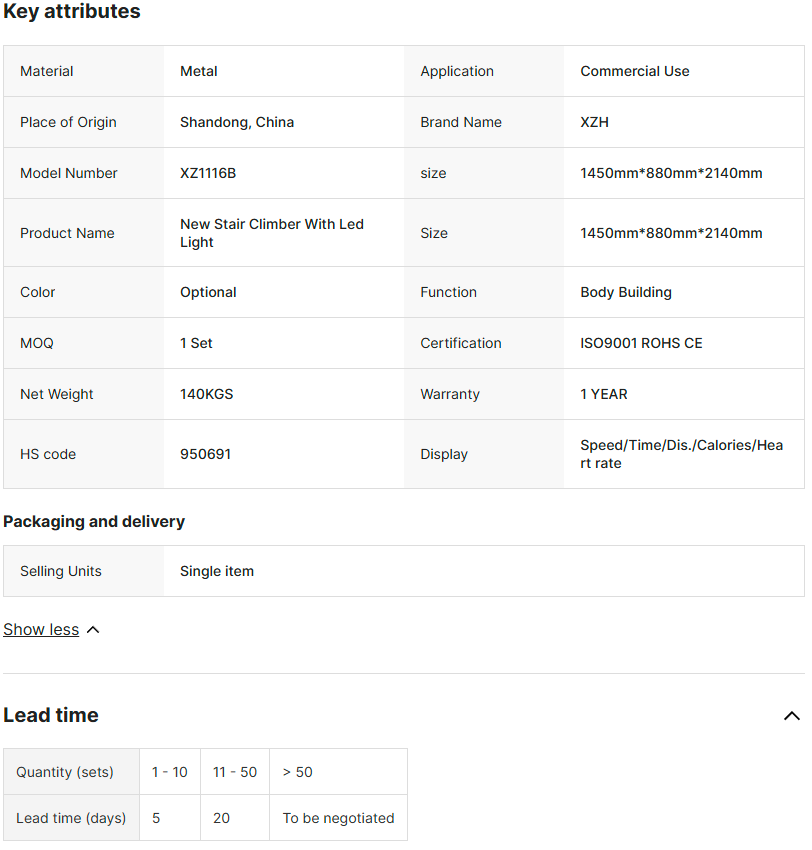Select the Warranty value 1 YEAR
Viewport: 812px width, 850px height.
click(x=604, y=394)
